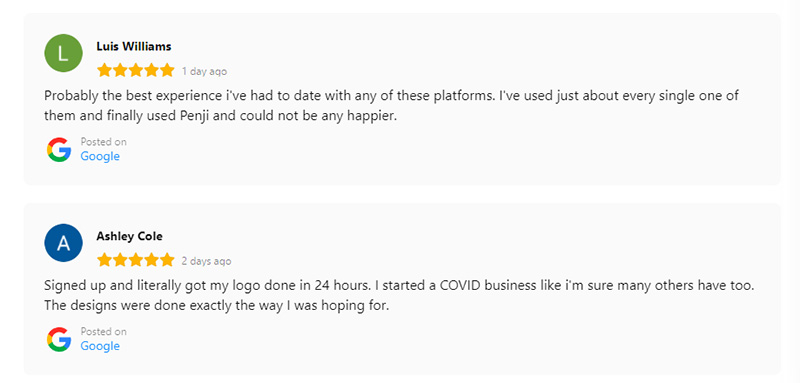
Task: Click the '2 days ago' timestamp
Action: pos(206,261)
